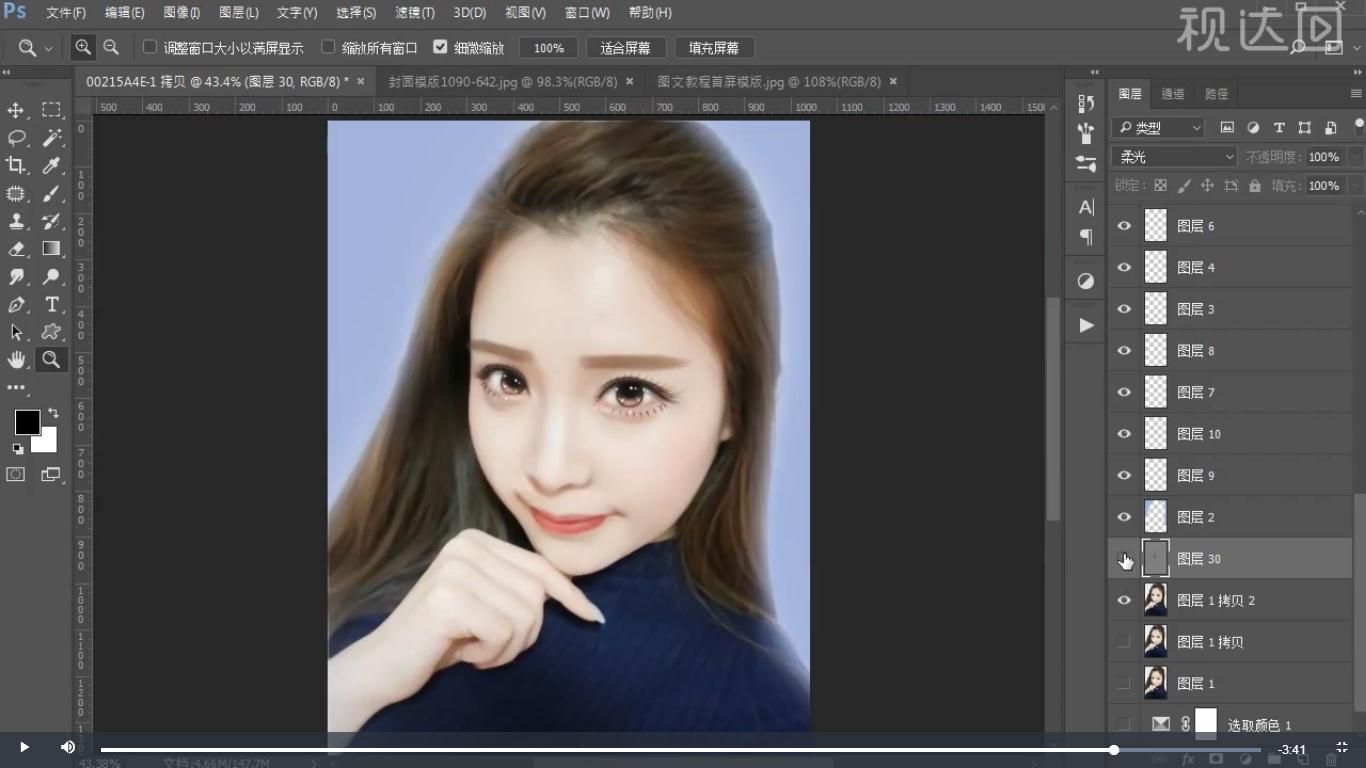Open the Actions panel play icon
This screenshot has width=1366, height=768.
pos(1086,325)
